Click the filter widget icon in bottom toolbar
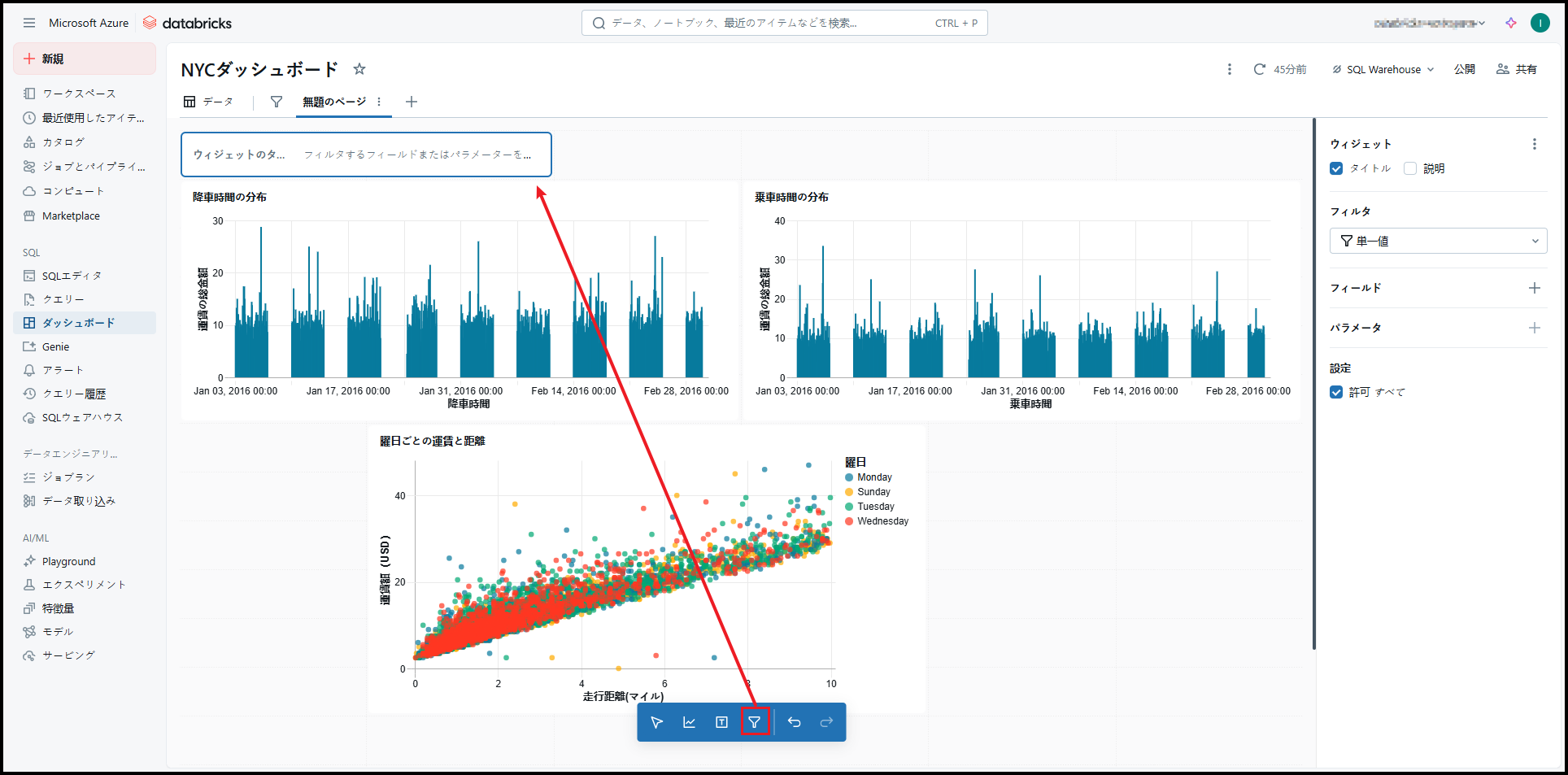1568x775 pixels. [754, 722]
